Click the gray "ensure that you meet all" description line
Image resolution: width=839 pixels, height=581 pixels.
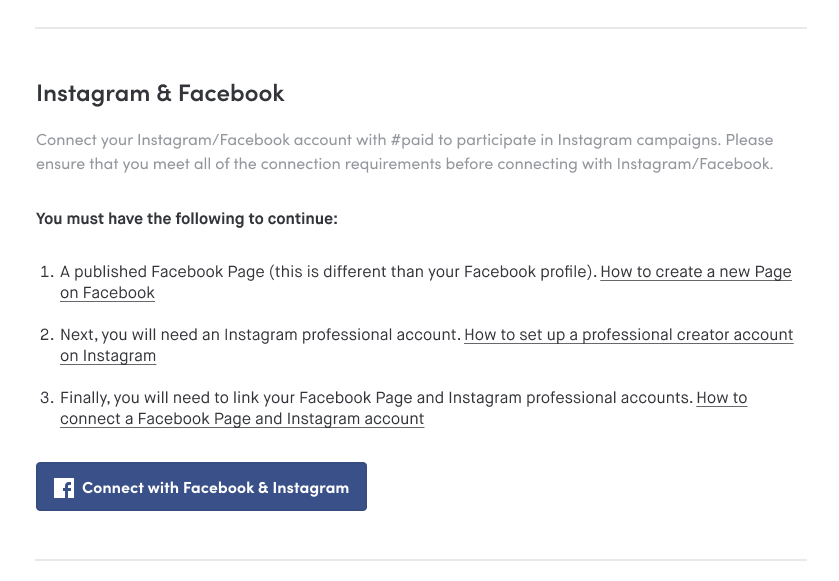point(405,164)
